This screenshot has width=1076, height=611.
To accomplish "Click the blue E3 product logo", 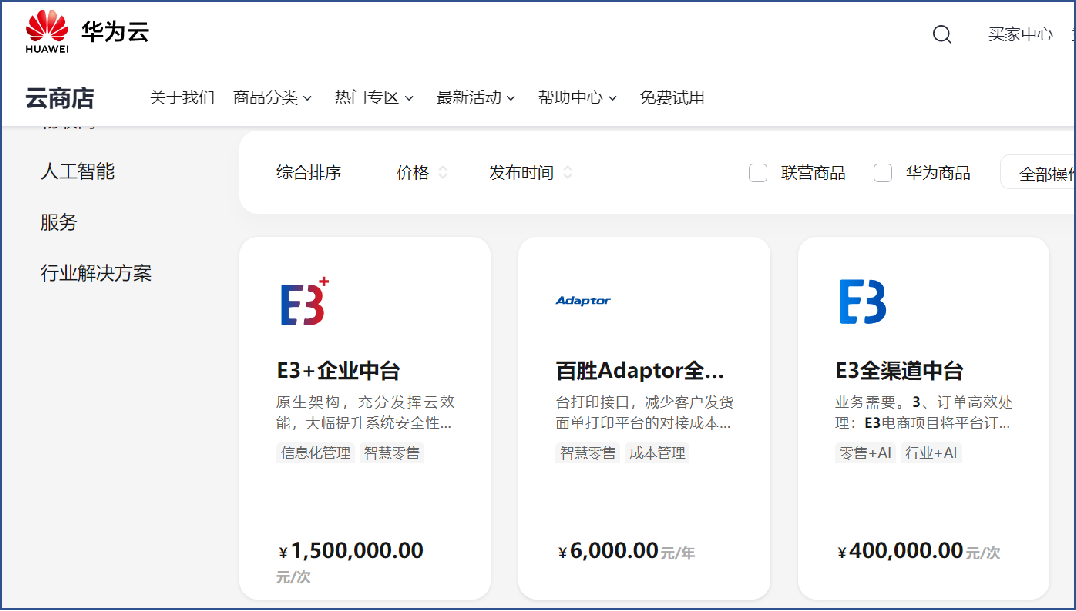I will [863, 301].
